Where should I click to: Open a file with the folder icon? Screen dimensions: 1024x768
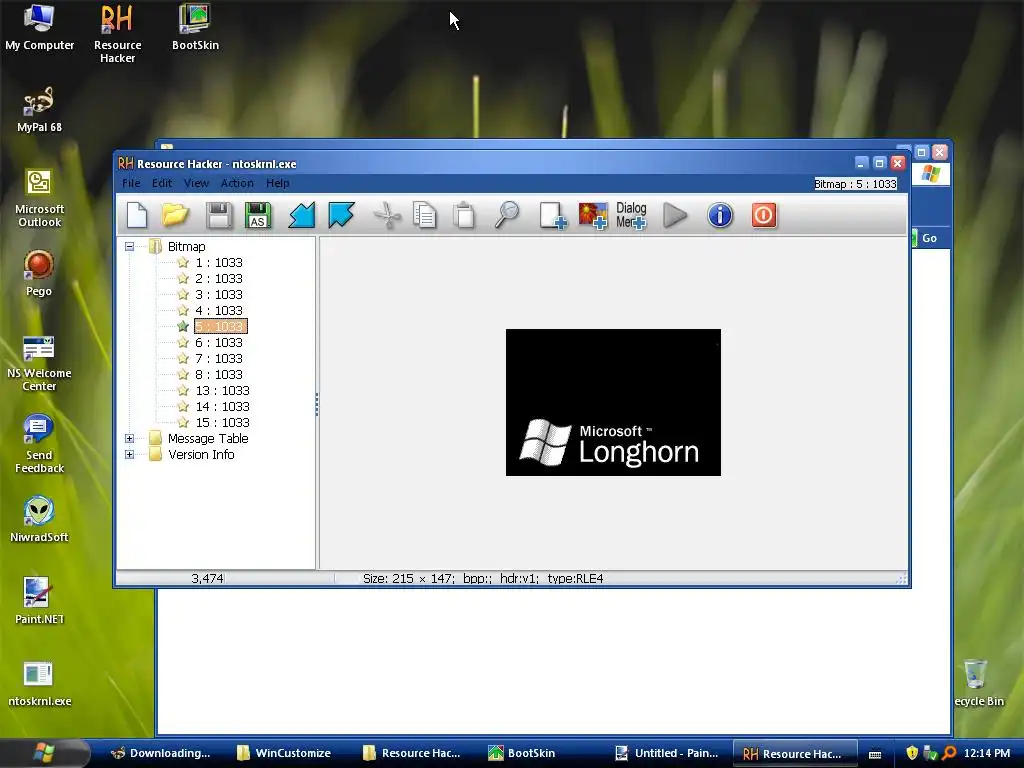pyautogui.click(x=176, y=216)
